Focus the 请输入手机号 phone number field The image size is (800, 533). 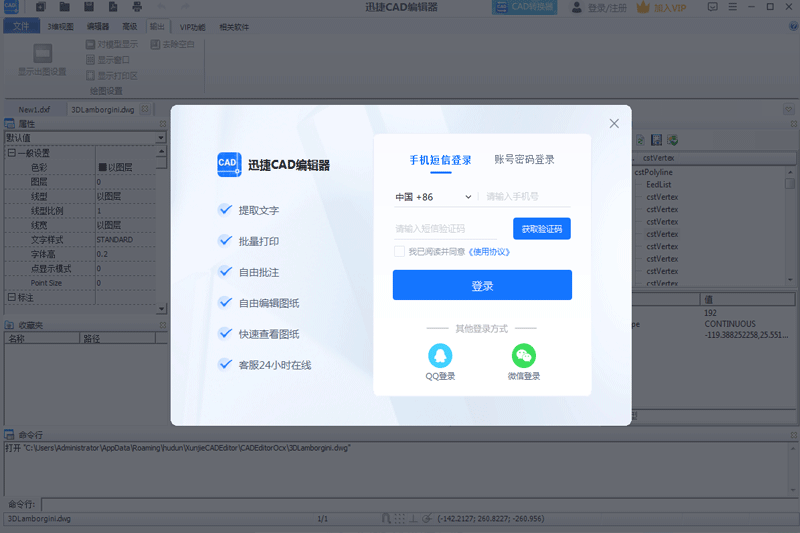pos(527,197)
